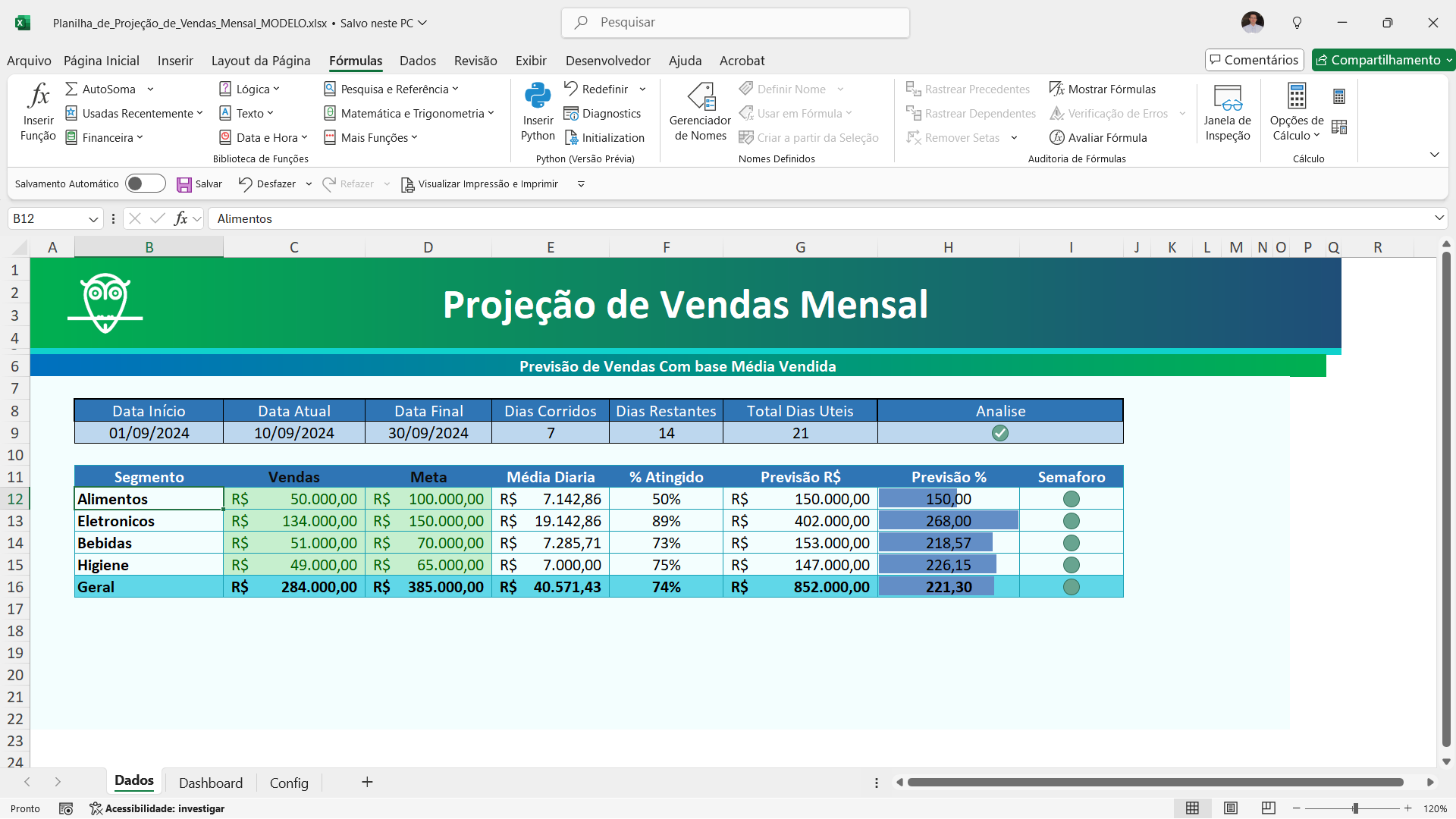The height and width of the screenshot is (819, 1456).
Task: Open Janela de Inspeção
Action: tap(1228, 111)
